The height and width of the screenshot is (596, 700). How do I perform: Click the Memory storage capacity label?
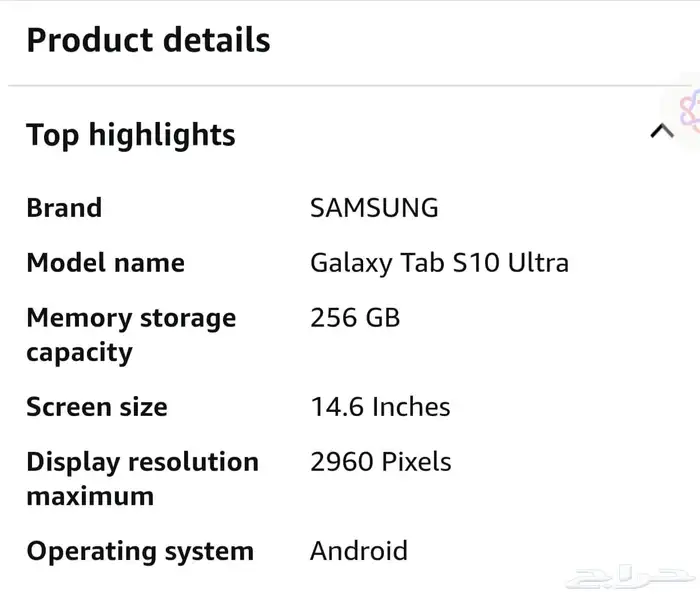(131, 335)
